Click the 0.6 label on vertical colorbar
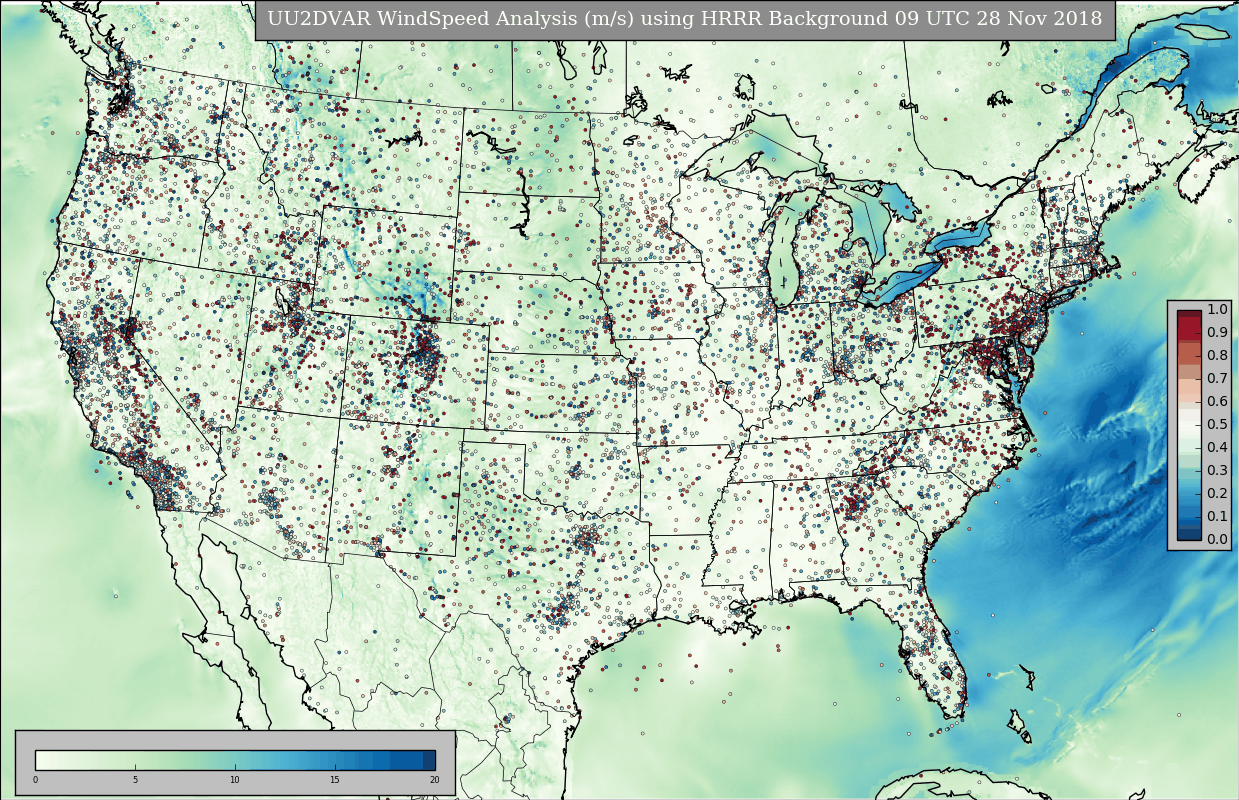 pyautogui.click(x=1217, y=401)
